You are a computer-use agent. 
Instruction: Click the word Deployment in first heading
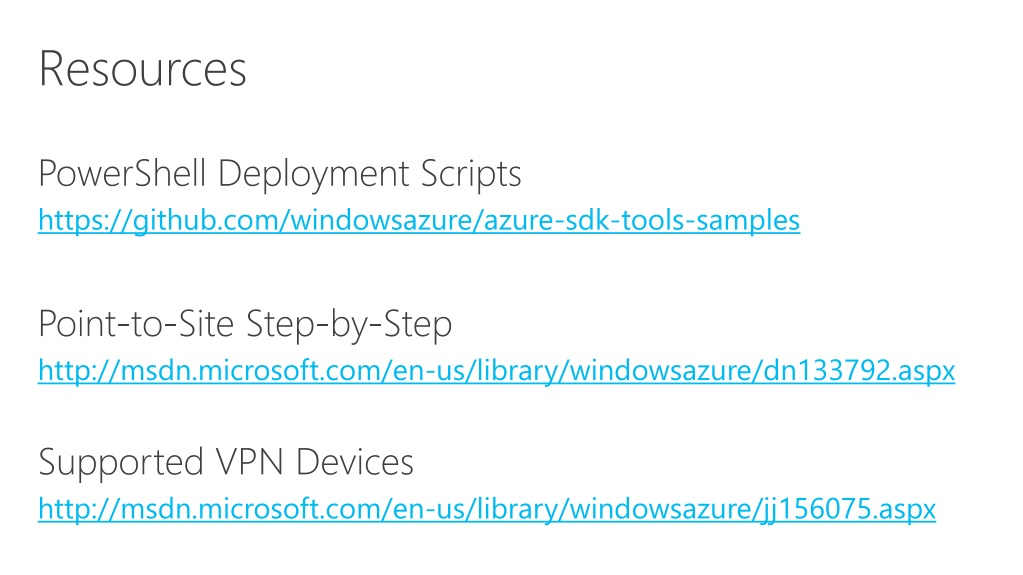coord(314,175)
